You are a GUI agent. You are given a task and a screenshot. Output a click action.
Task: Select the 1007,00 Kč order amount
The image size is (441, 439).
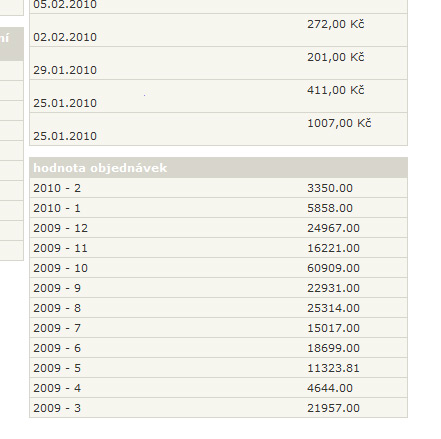[x=339, y=123]
